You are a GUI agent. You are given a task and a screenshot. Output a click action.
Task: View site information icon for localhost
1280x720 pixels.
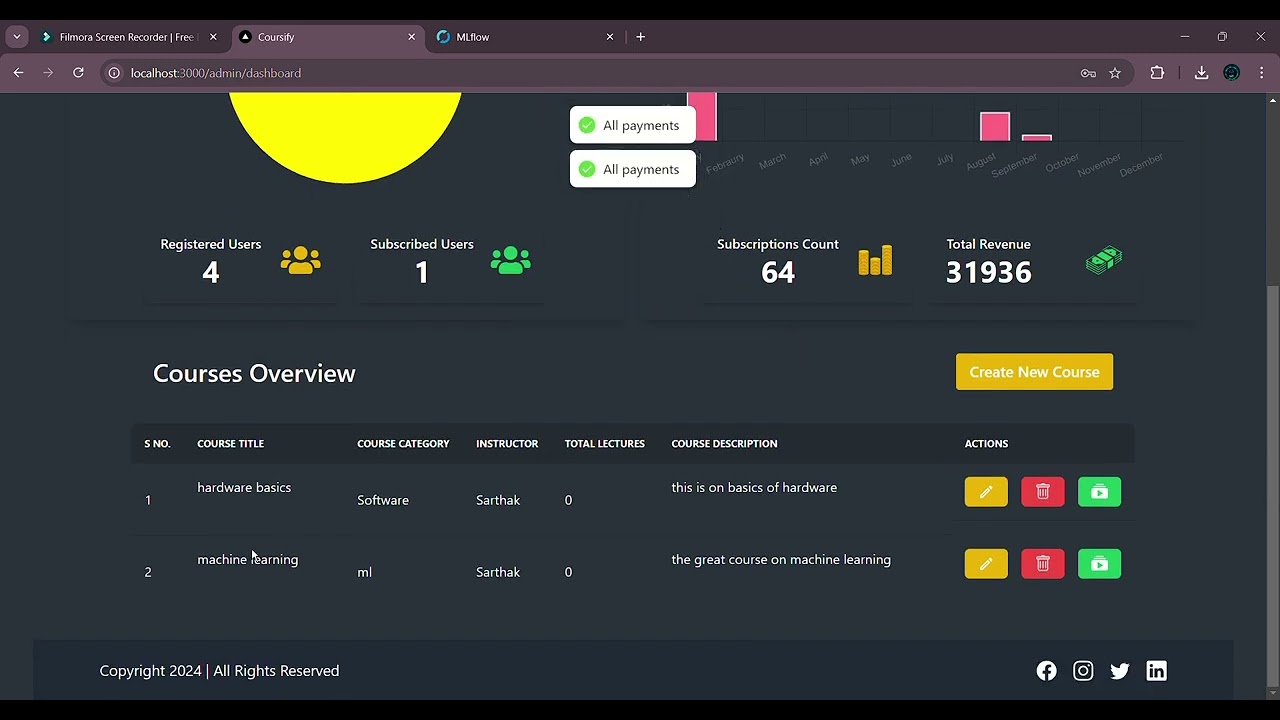(114, 73)
